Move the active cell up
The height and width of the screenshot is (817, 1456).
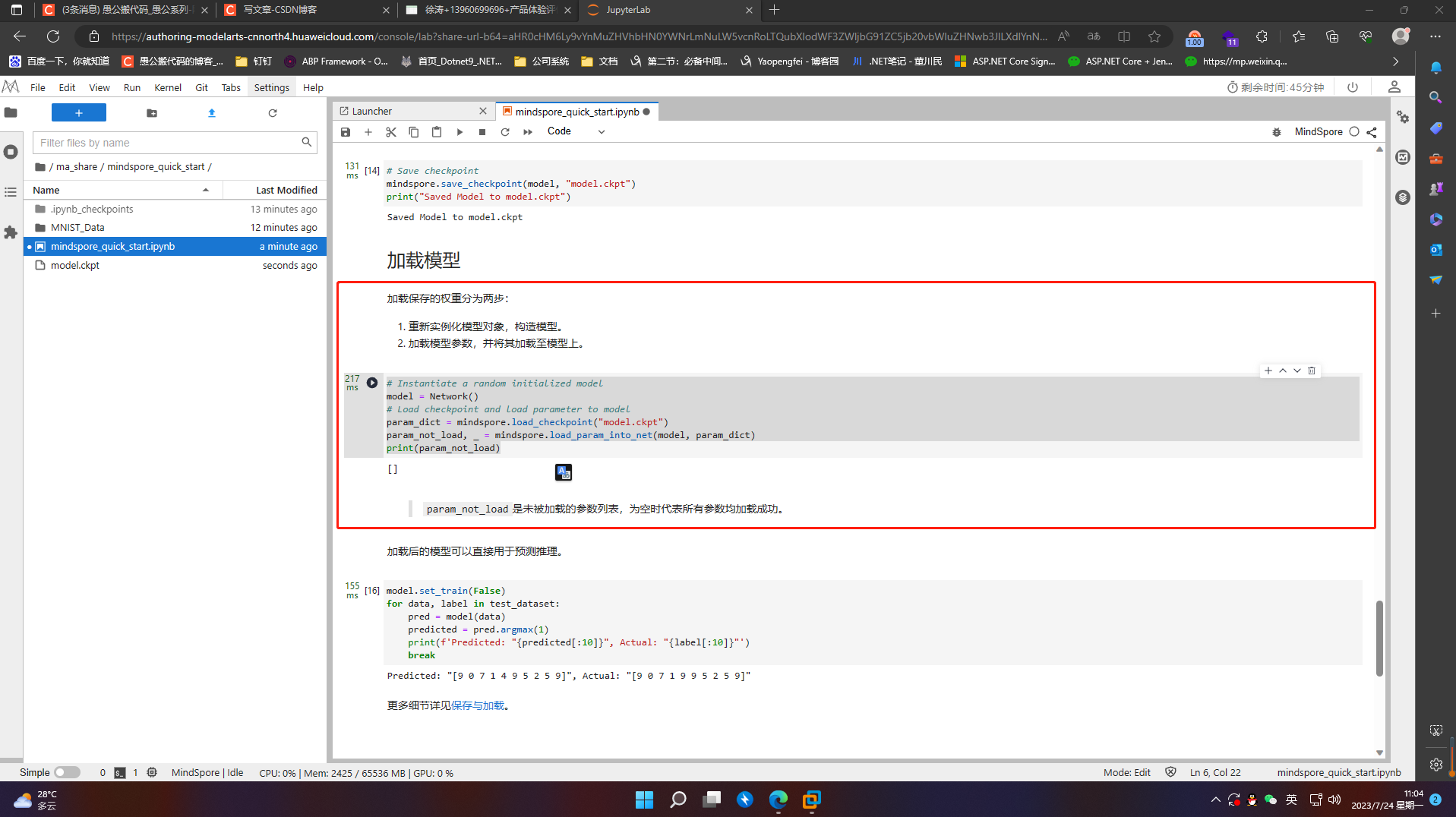coord(1283,371)
